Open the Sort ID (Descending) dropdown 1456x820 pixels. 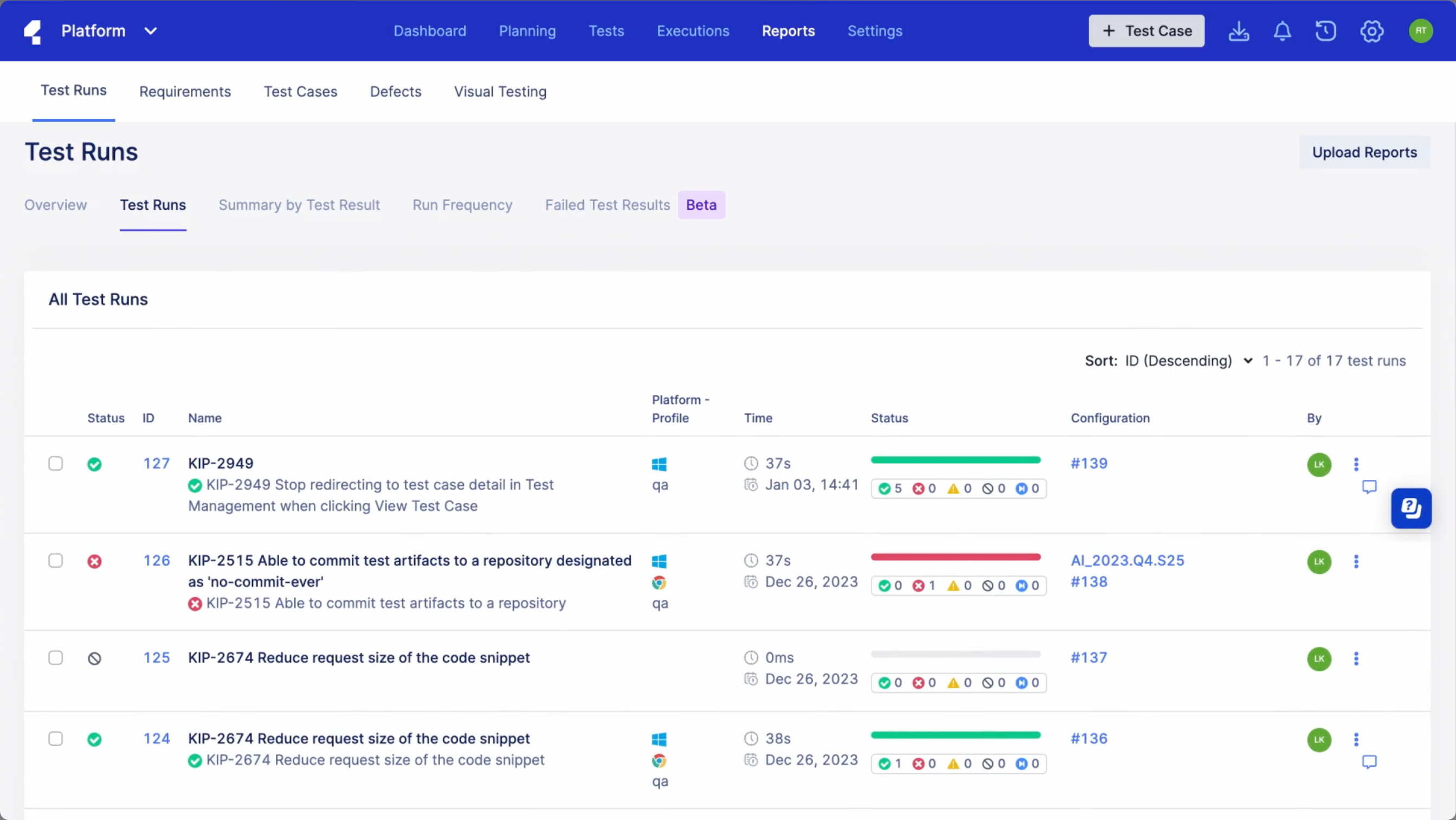click(1187, 361)
